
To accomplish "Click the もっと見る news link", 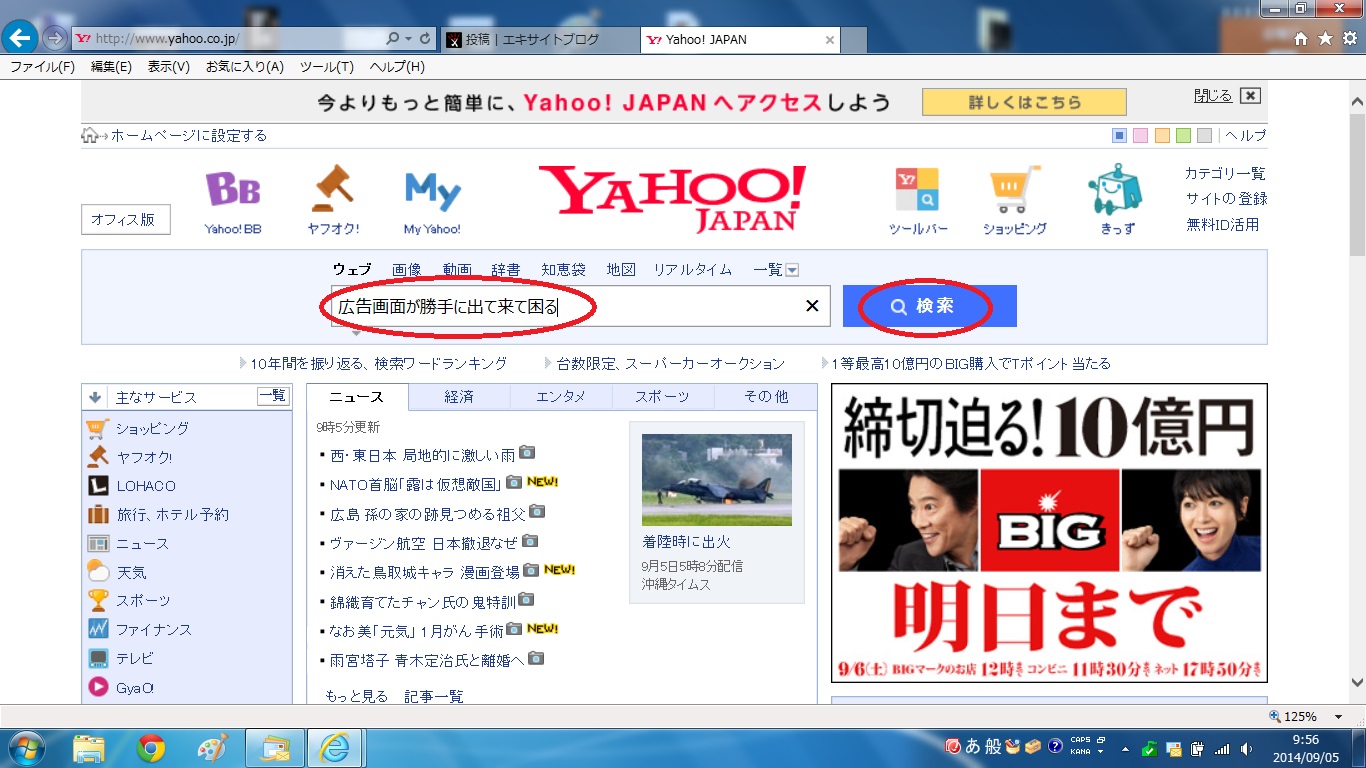I will coord(356,696).
